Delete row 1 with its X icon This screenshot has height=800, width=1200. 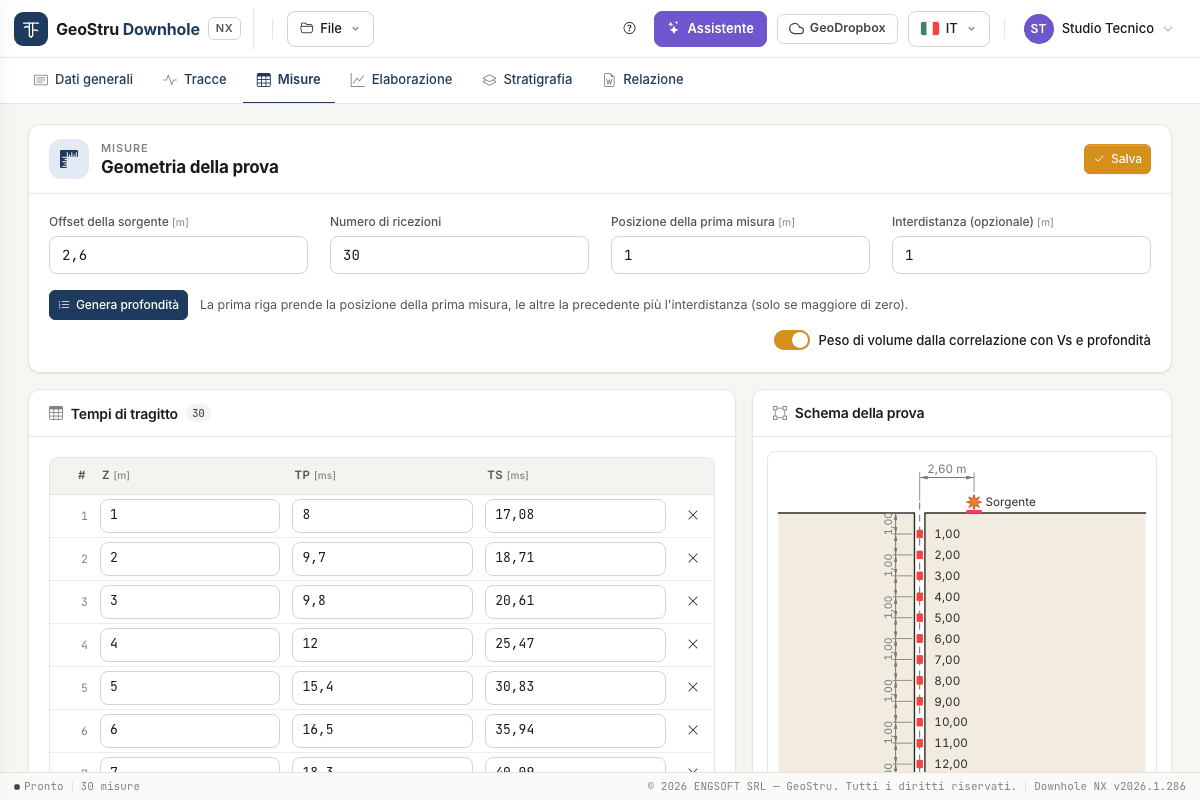(x=693, y=516)
